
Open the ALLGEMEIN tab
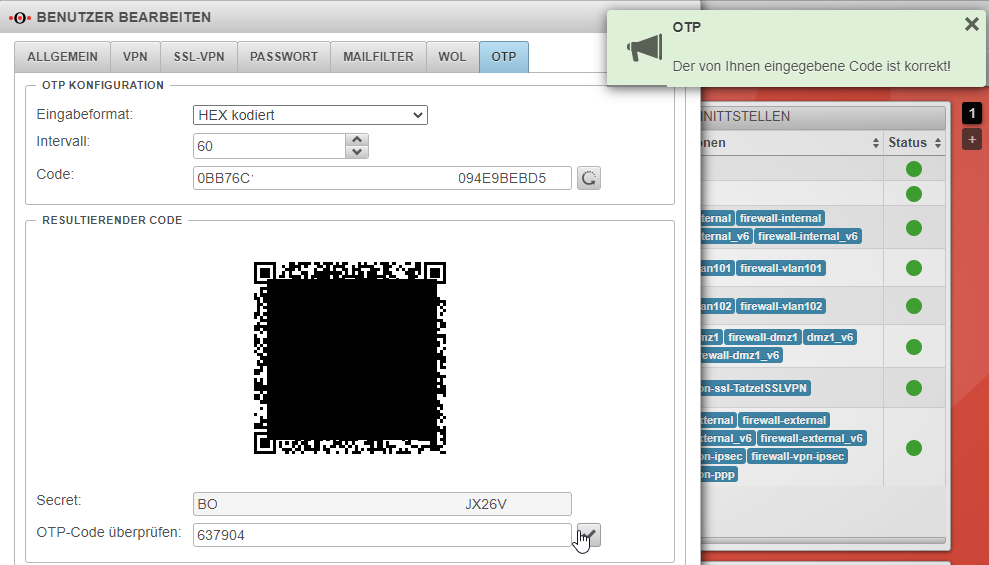coord(62,57)
